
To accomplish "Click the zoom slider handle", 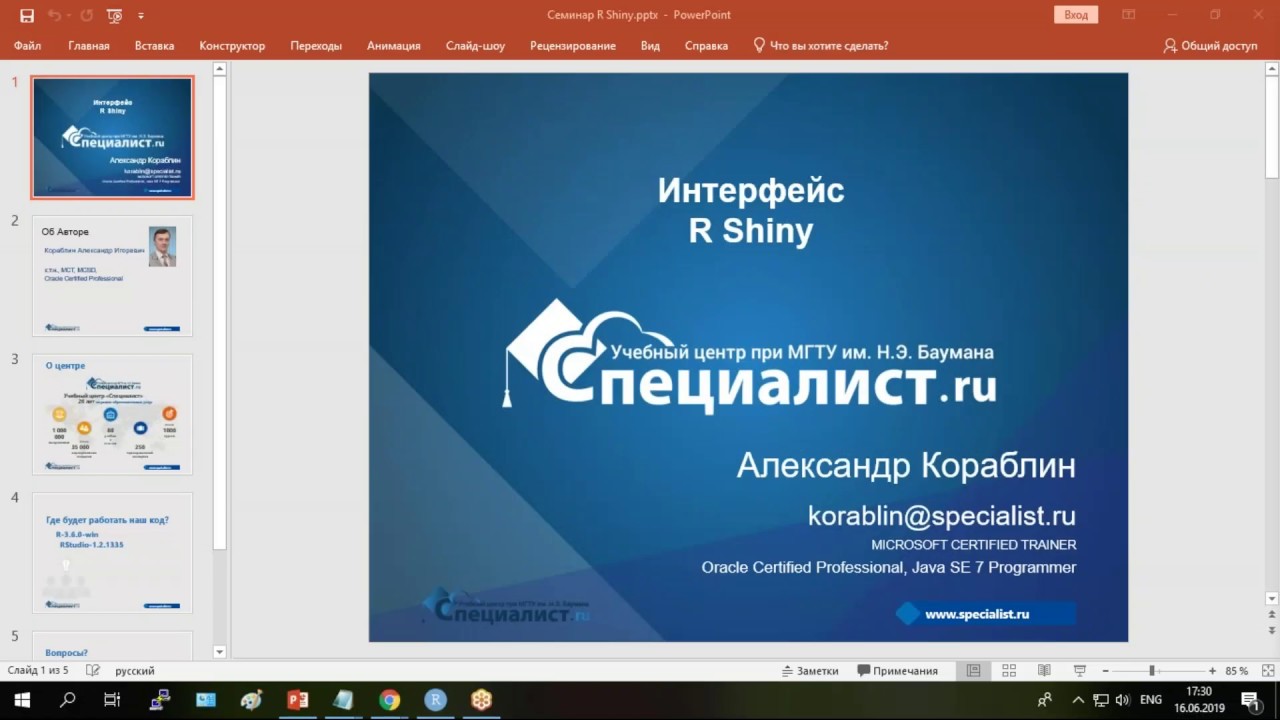I will (1152, 671).
